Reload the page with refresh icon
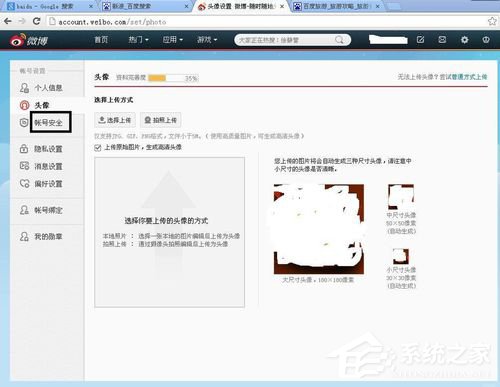The width and height of the screenshot is (500, 387). (36, 21)
